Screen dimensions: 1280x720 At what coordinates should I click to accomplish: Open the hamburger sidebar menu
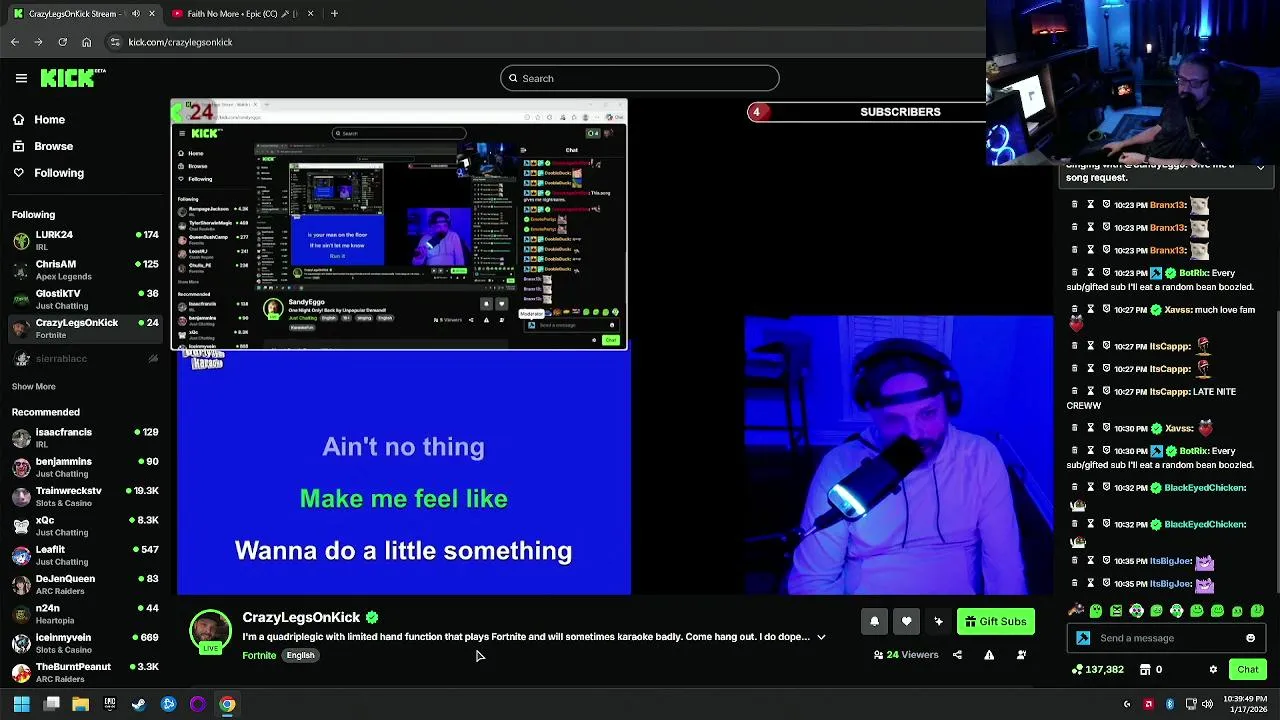pyautogui.click(x=21, y=78)
